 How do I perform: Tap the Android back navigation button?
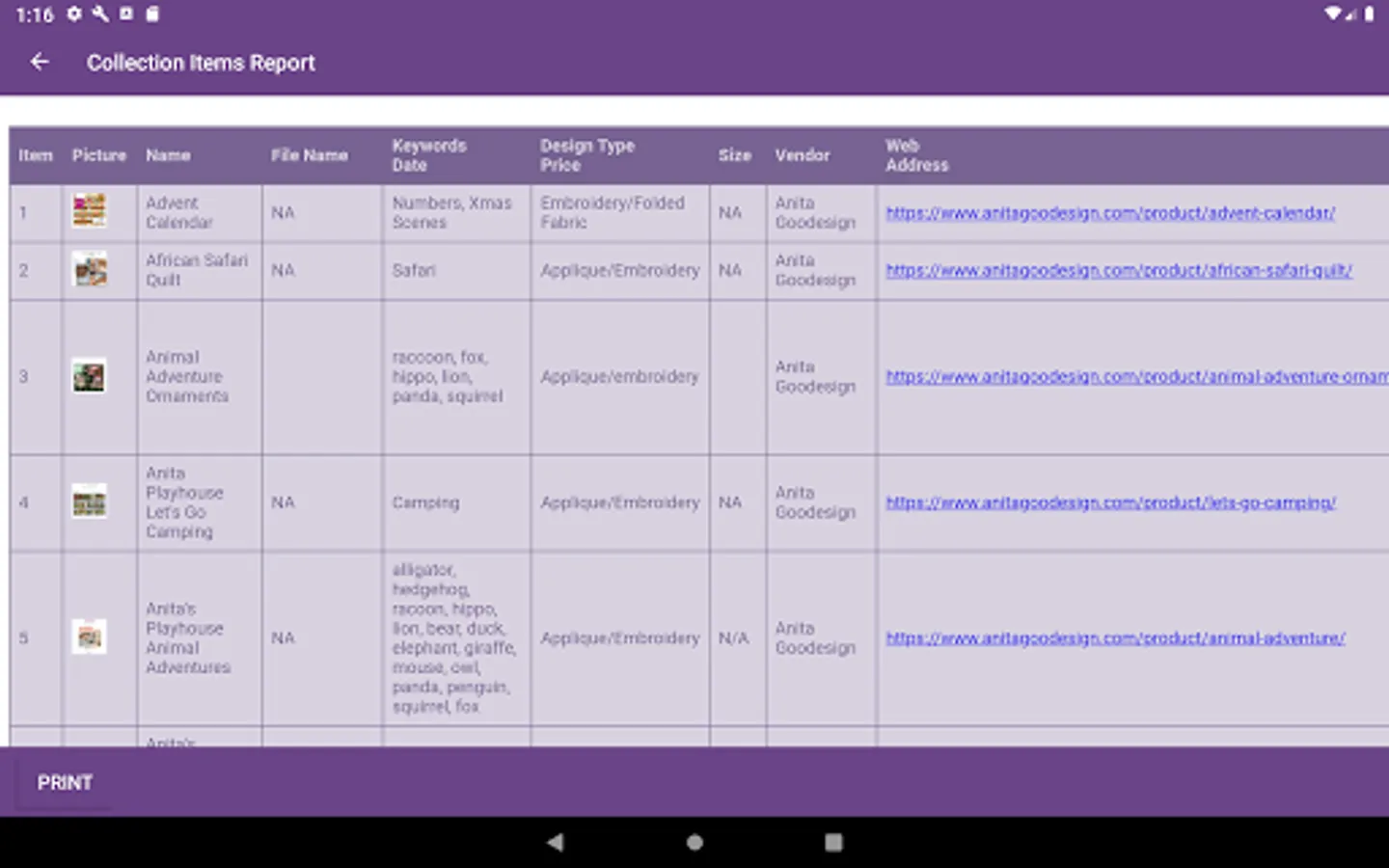[x=555, y=842]
